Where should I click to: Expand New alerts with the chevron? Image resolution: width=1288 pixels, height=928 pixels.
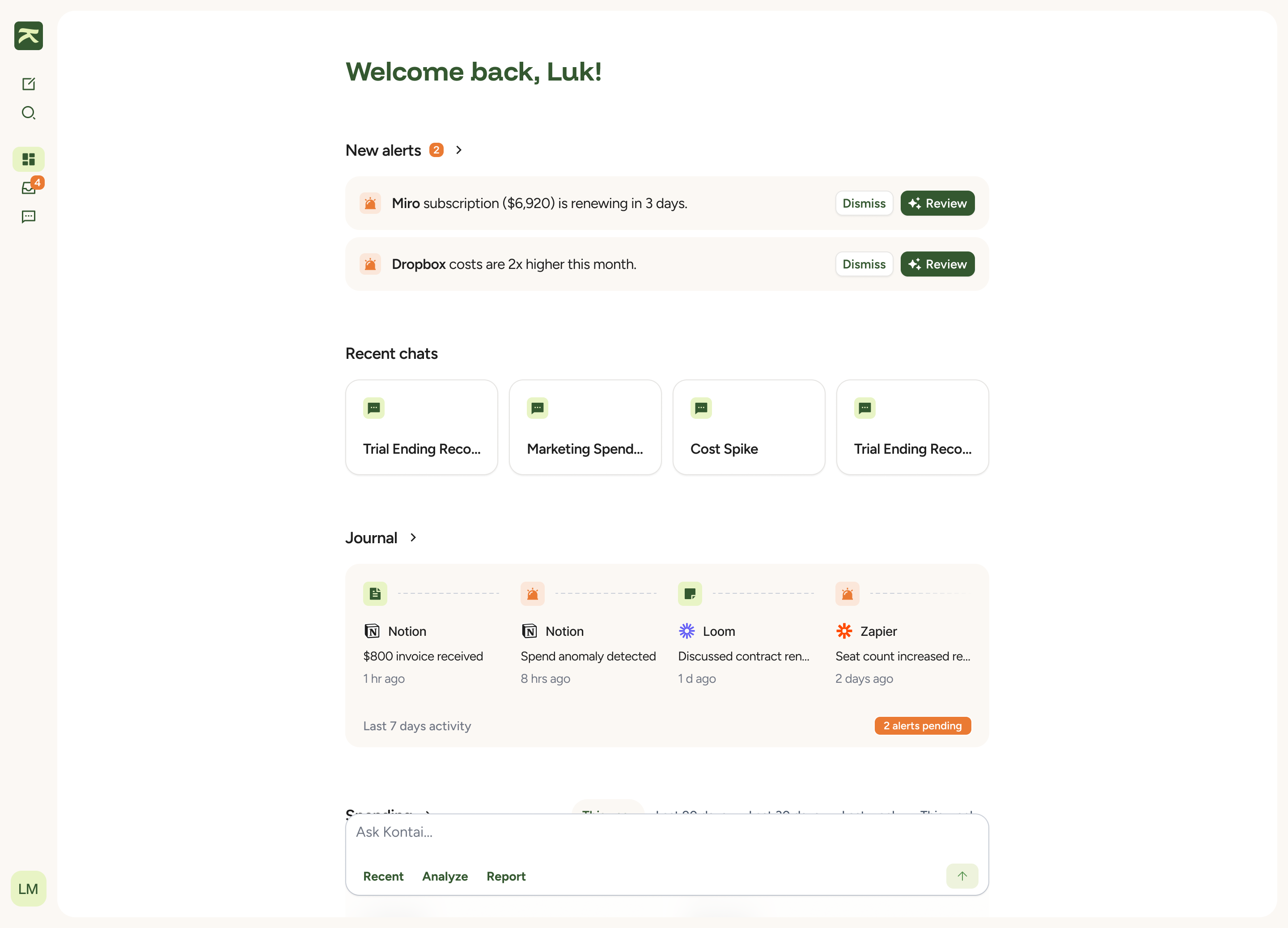(x=459, y=150)
